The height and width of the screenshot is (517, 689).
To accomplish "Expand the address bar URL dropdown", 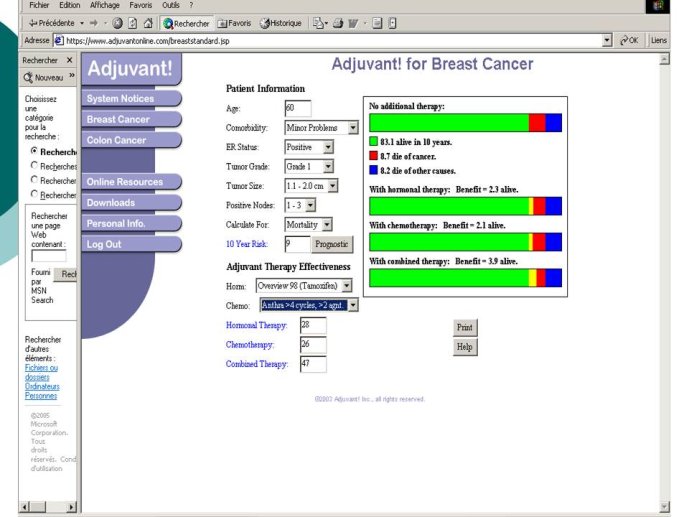I will [x=607, y=40].
